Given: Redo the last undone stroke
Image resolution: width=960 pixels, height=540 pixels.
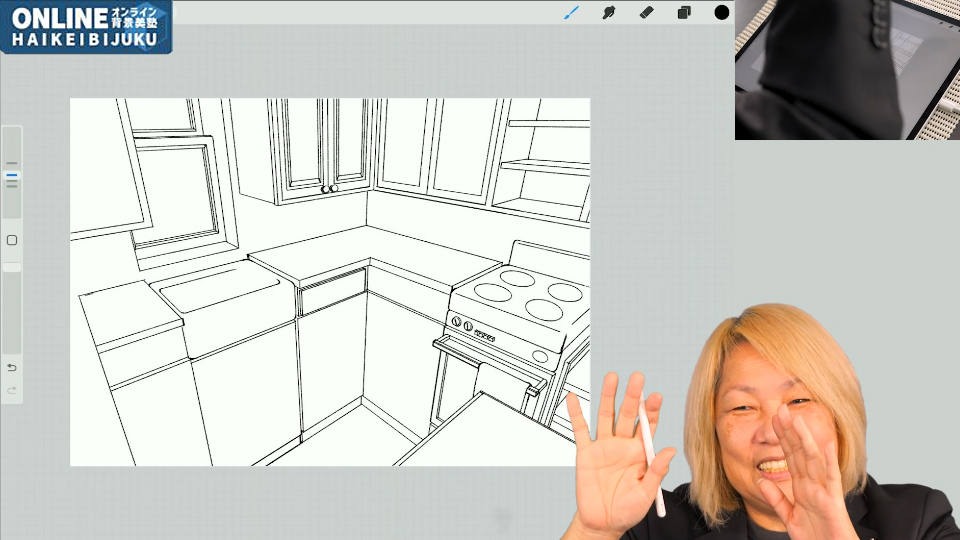Looking at the screenshot, I should (x=12, y=390).
